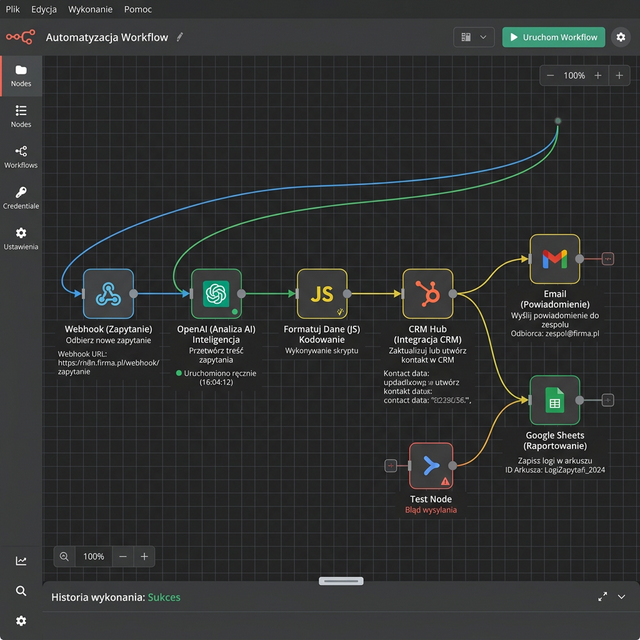Click Automatyzacja Workflow title
640x640 pixels.
point(107,37)
